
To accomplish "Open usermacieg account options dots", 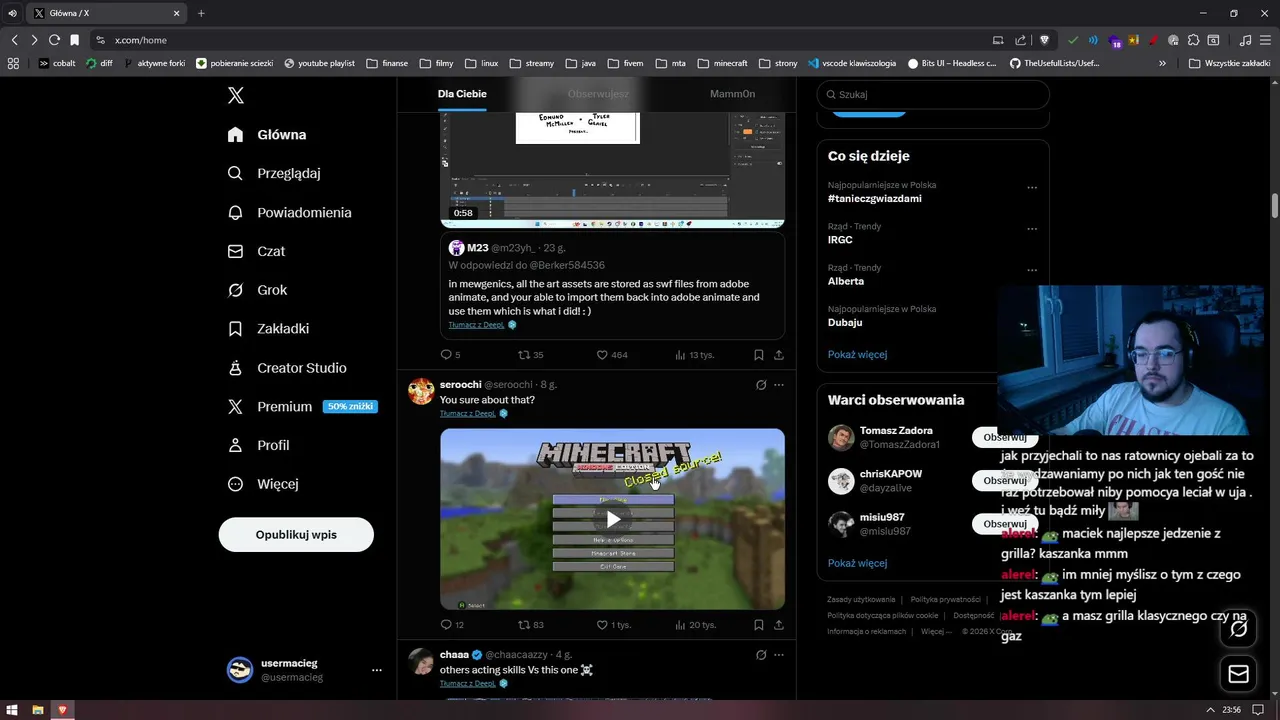I will tap(377, 670).
